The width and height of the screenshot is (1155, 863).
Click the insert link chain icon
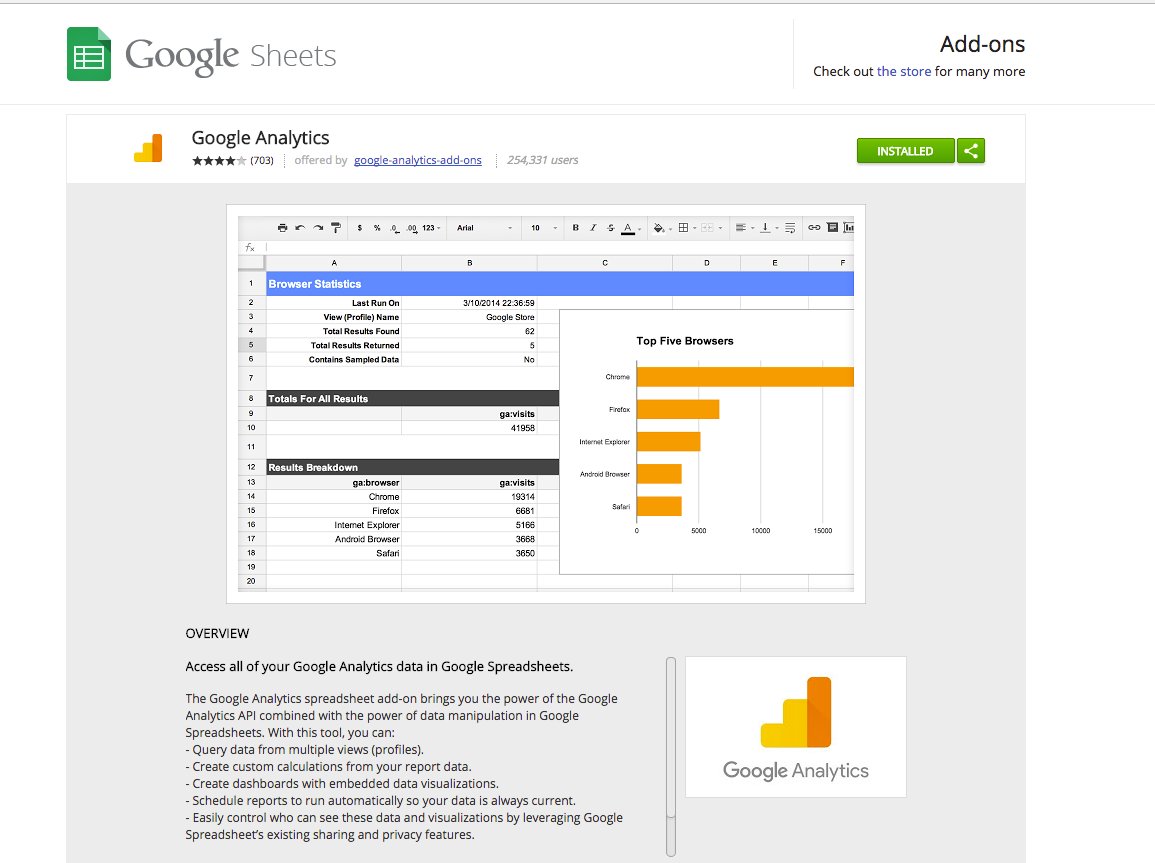[814, 228]
